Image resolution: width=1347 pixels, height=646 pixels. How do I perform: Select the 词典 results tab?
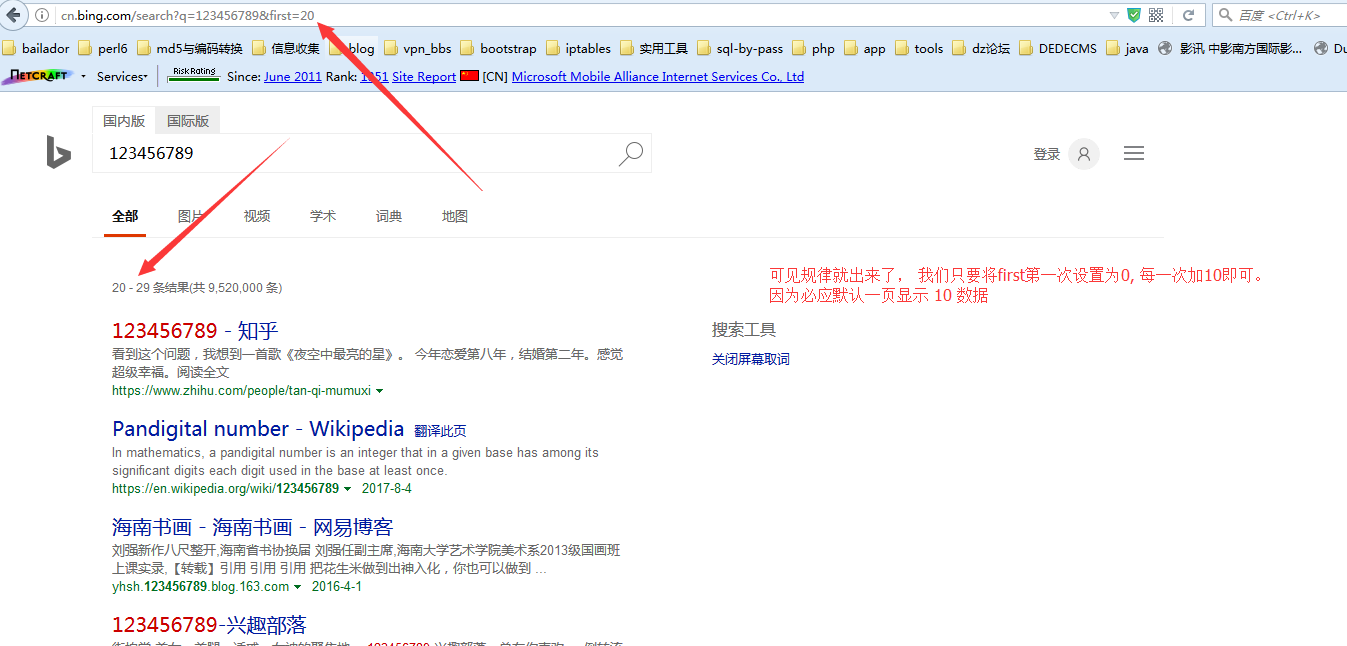tap(389, 216)
